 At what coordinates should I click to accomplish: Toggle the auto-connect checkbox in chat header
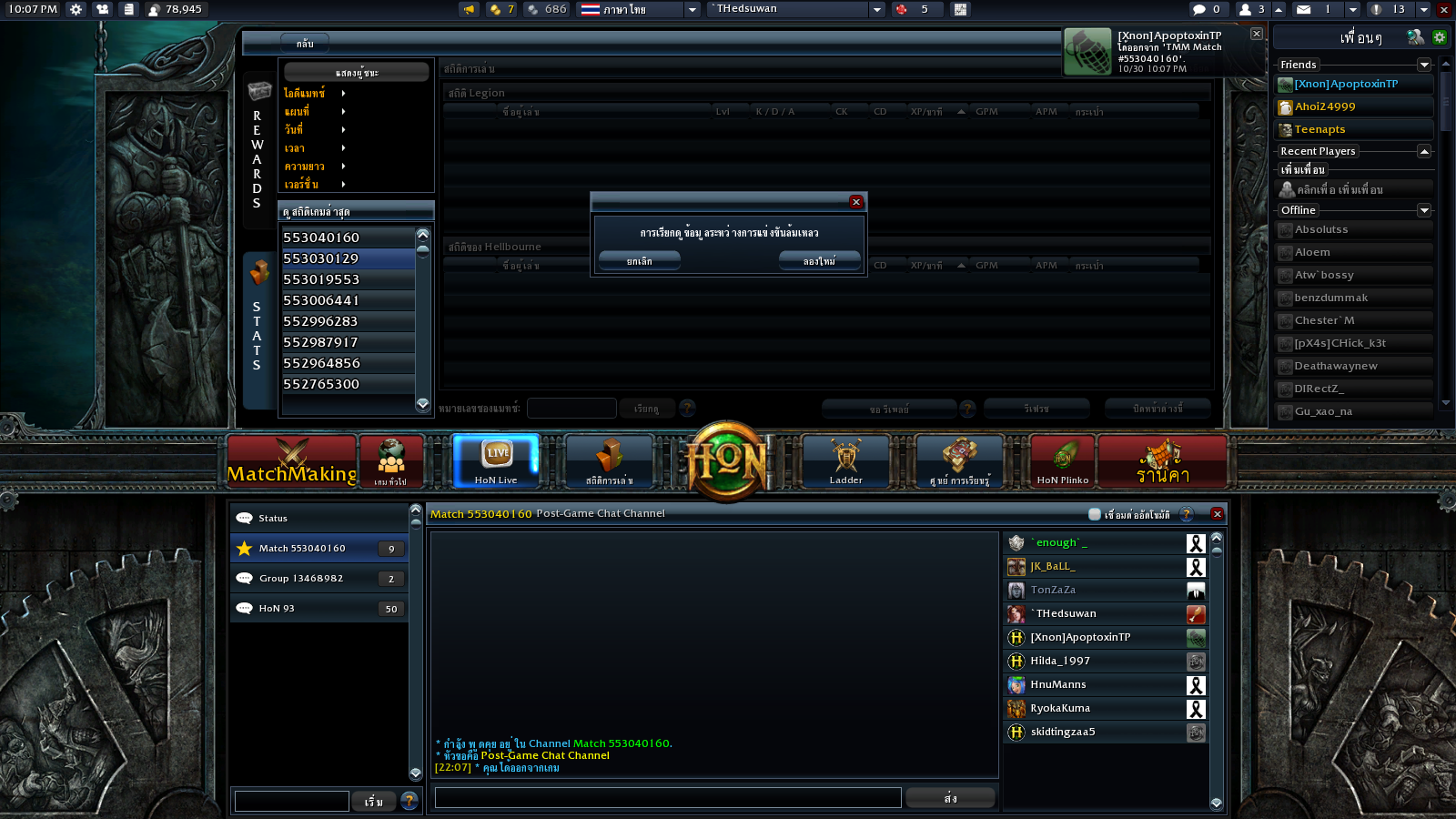(x=1095, y=514)
